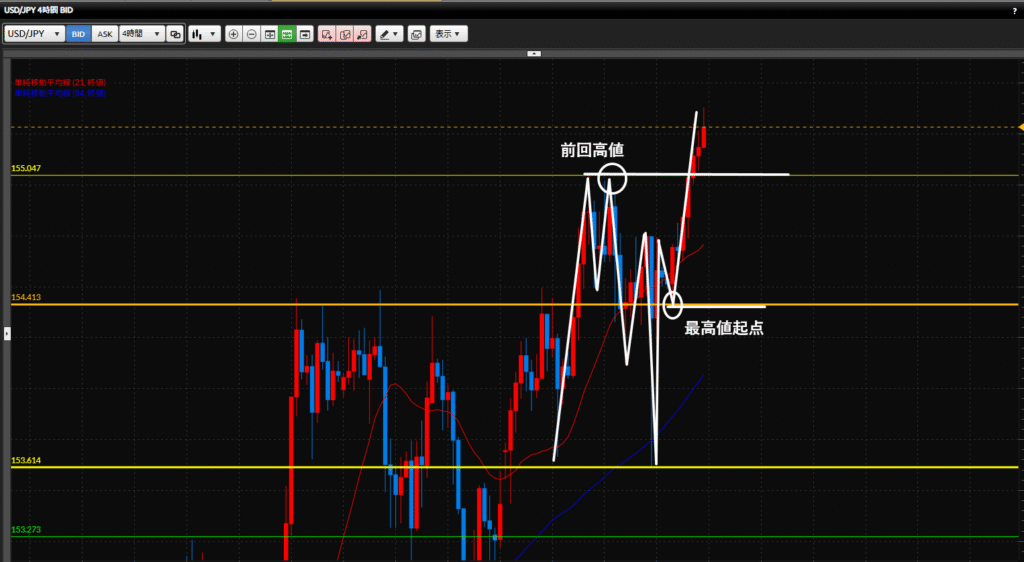Expand the chart type candlestick dropdown
Viewport: 1024px width, 562px height.
205,34
